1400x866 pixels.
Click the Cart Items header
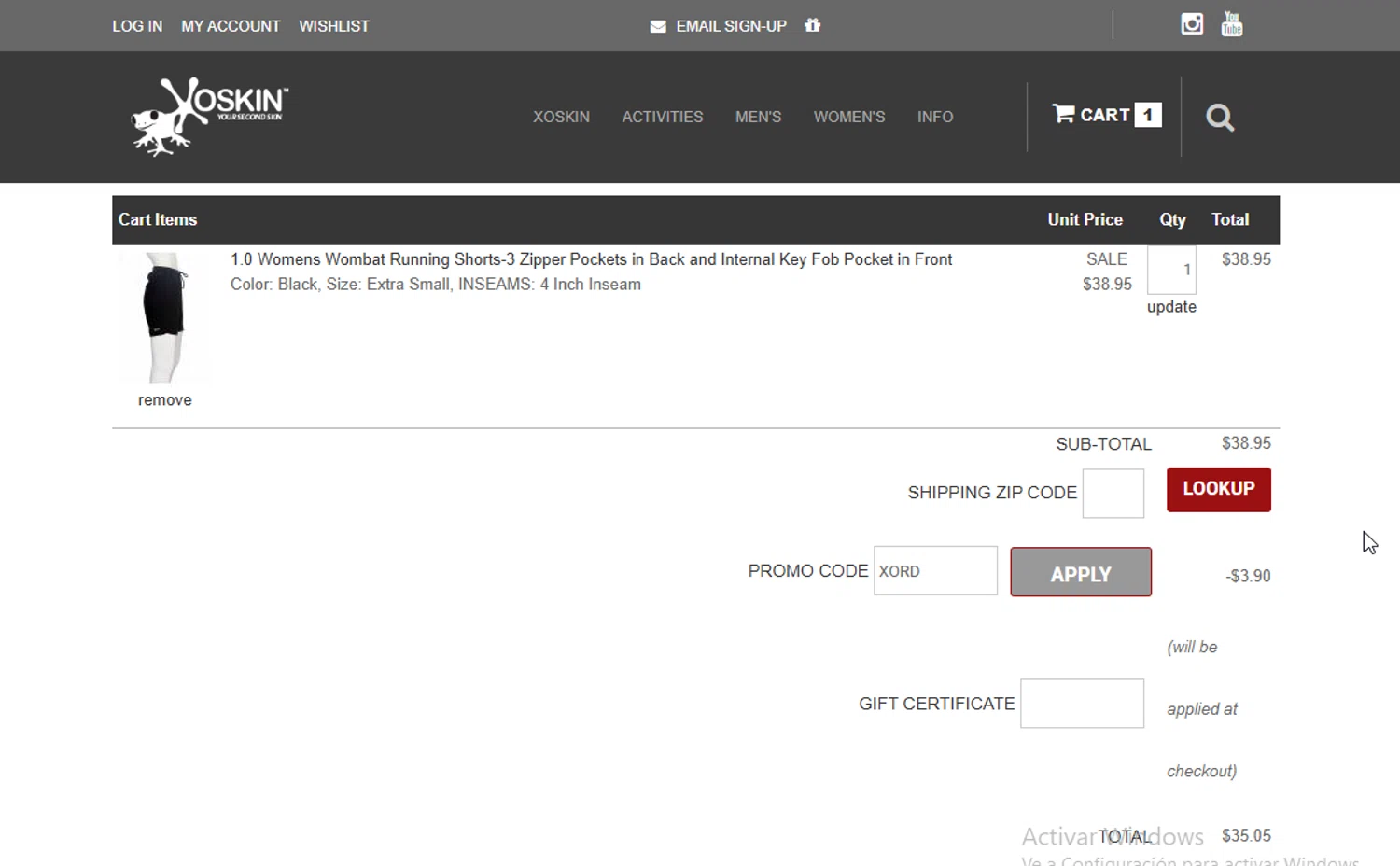tap(158, 219)
